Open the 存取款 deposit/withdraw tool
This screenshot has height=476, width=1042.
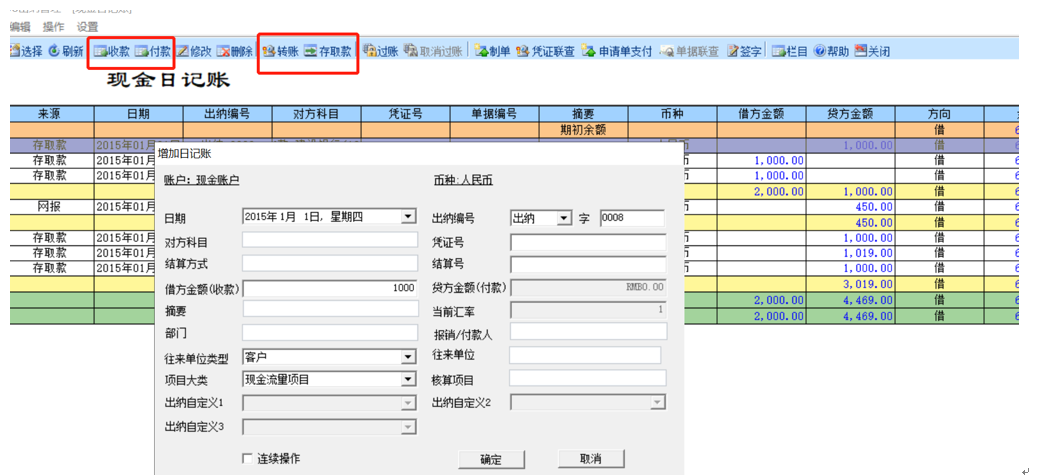tap(328, 51)
